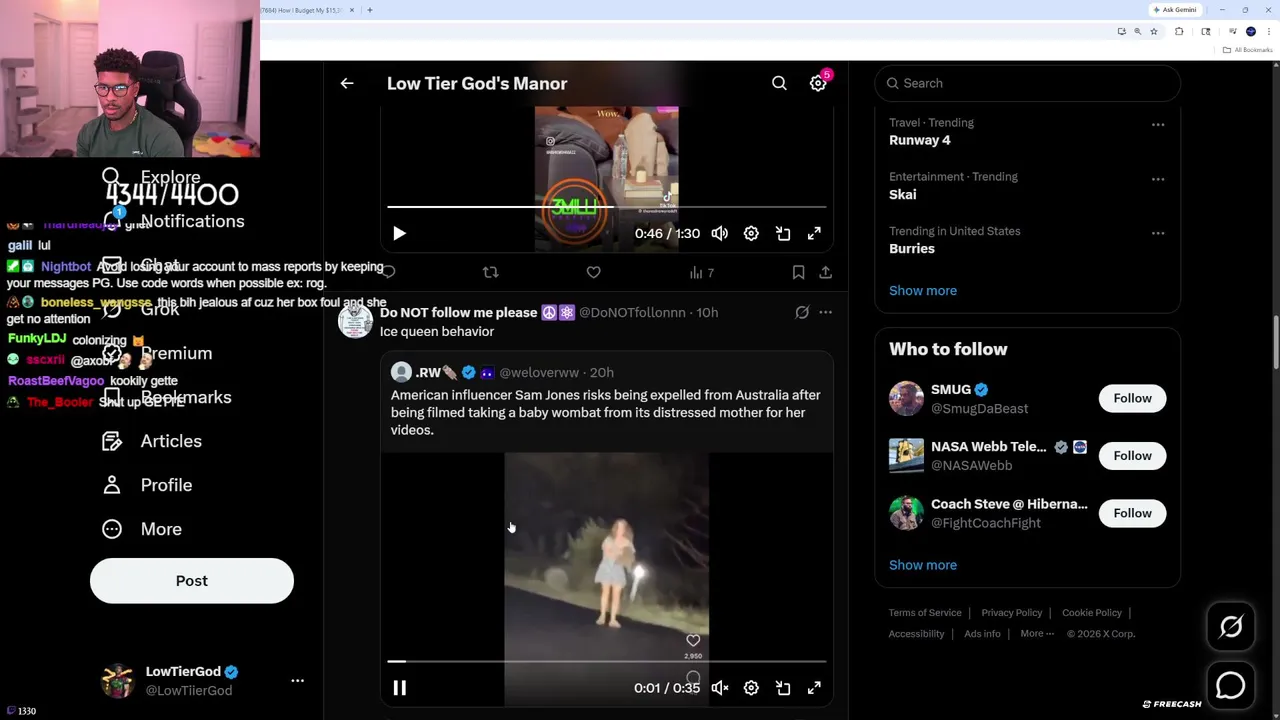
Task: Show more accounts to follow
Action: (x=923, y=565)
